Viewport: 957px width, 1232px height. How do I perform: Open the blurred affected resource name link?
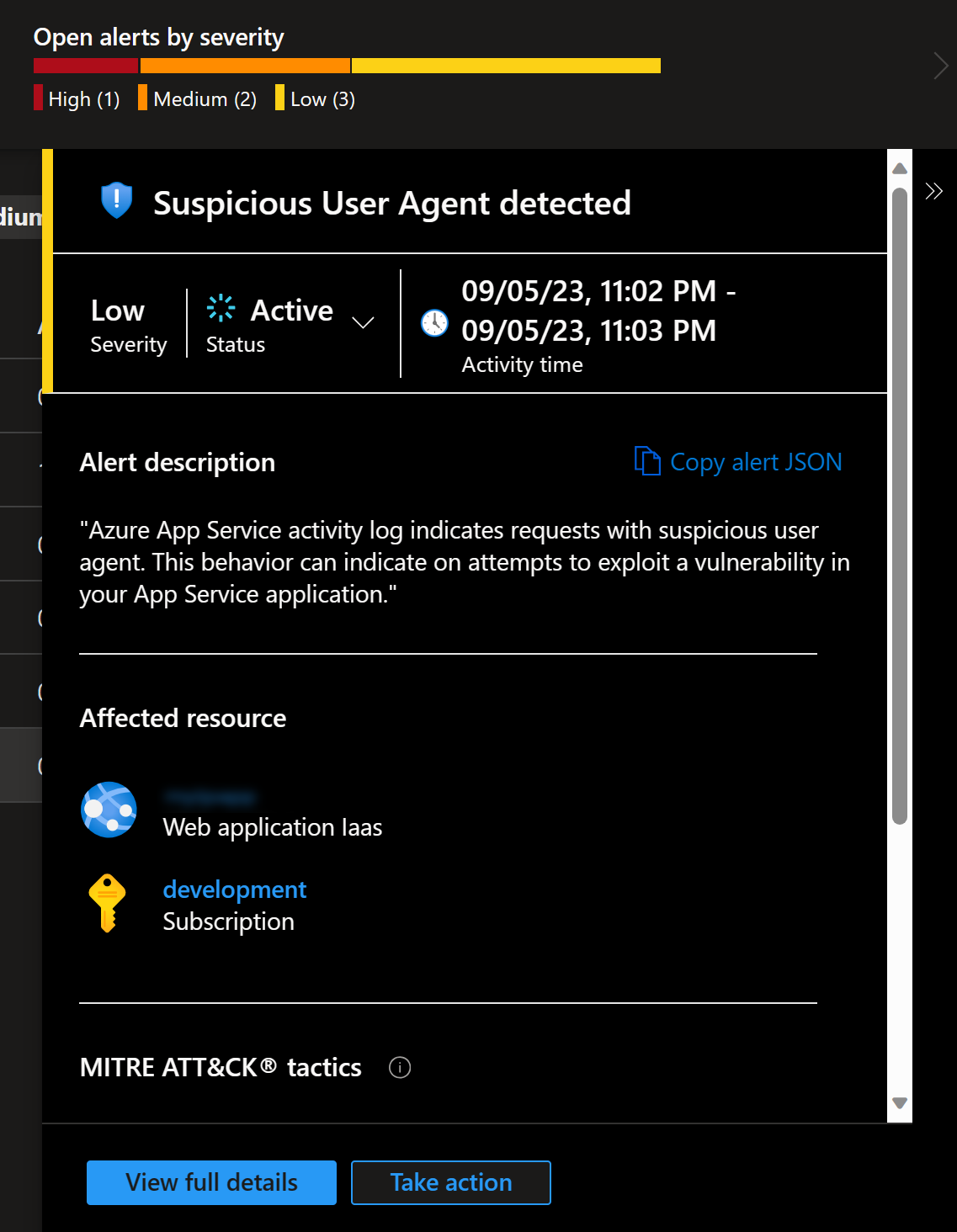(x=210, y=796)
